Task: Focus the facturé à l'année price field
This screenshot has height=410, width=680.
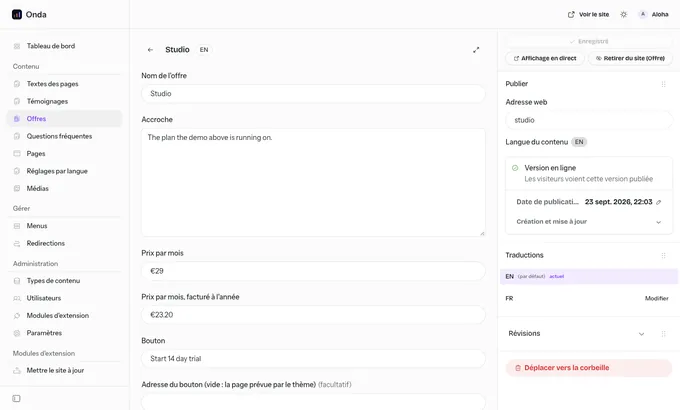Action: click(313, 315)
